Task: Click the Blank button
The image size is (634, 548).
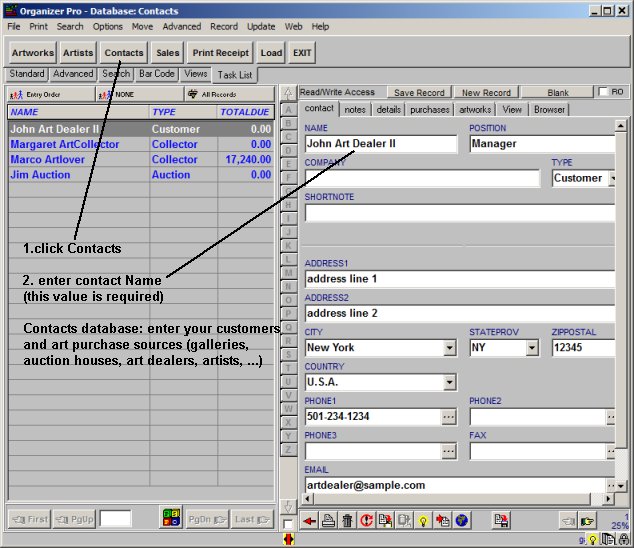Action: 558,93
